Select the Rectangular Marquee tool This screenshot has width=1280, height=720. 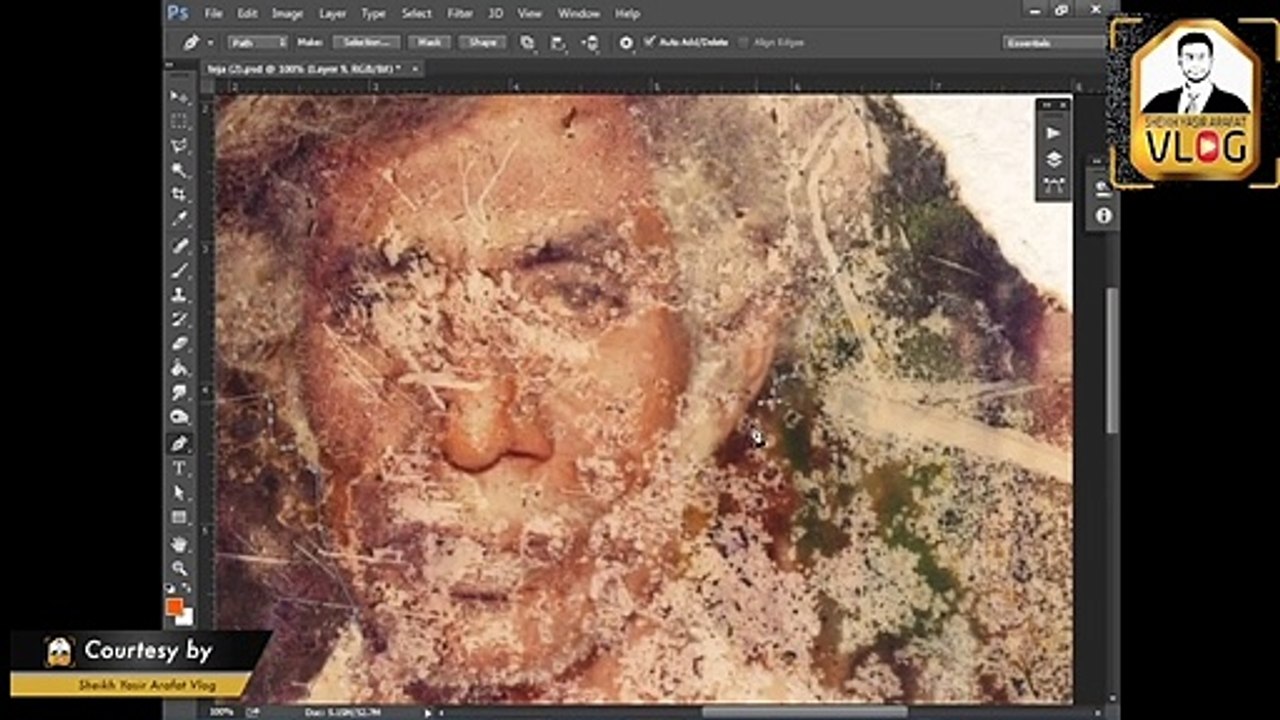[x=179, y=121]
